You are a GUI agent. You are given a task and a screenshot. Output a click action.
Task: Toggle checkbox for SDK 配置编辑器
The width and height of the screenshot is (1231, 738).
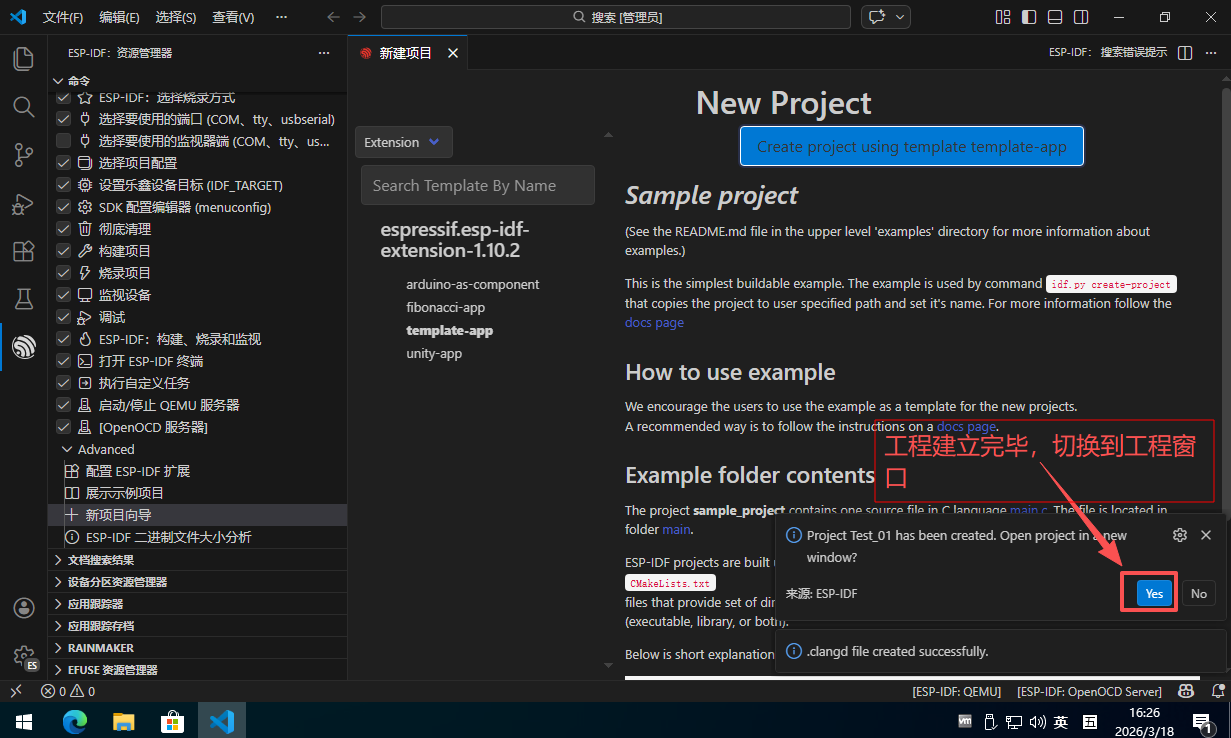(64, 207)
